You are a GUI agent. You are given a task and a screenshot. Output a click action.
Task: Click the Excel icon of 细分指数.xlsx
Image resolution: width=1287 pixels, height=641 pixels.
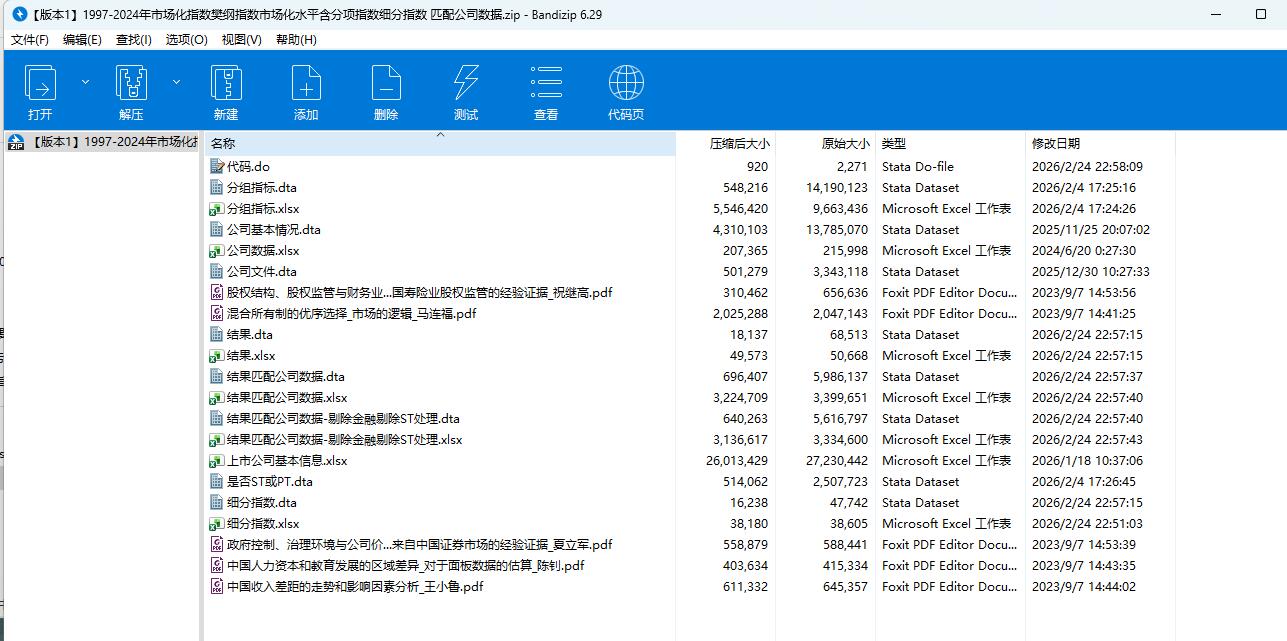(217, 524)
